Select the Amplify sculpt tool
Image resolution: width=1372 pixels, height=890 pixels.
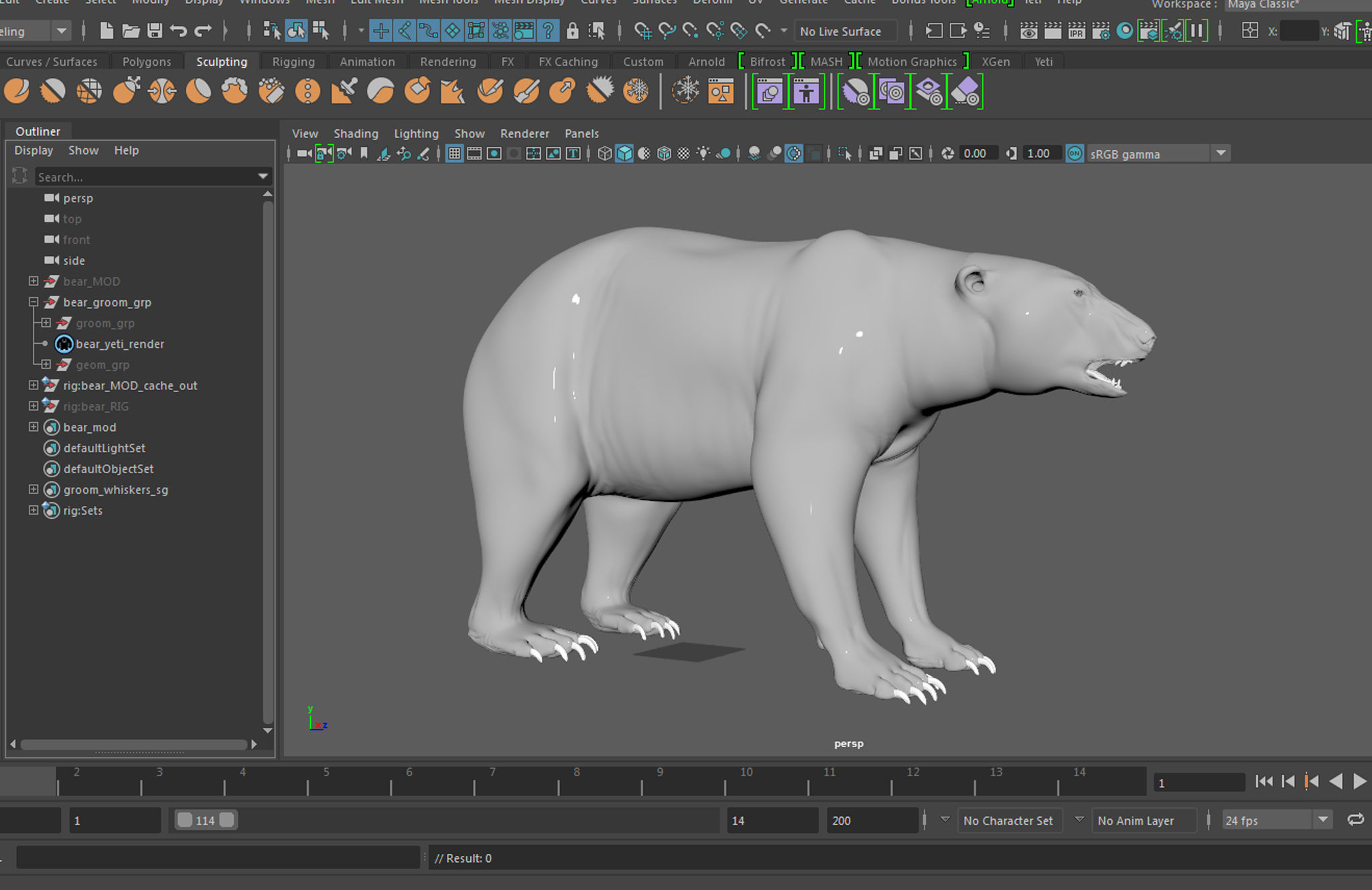[x=599, y=91]
